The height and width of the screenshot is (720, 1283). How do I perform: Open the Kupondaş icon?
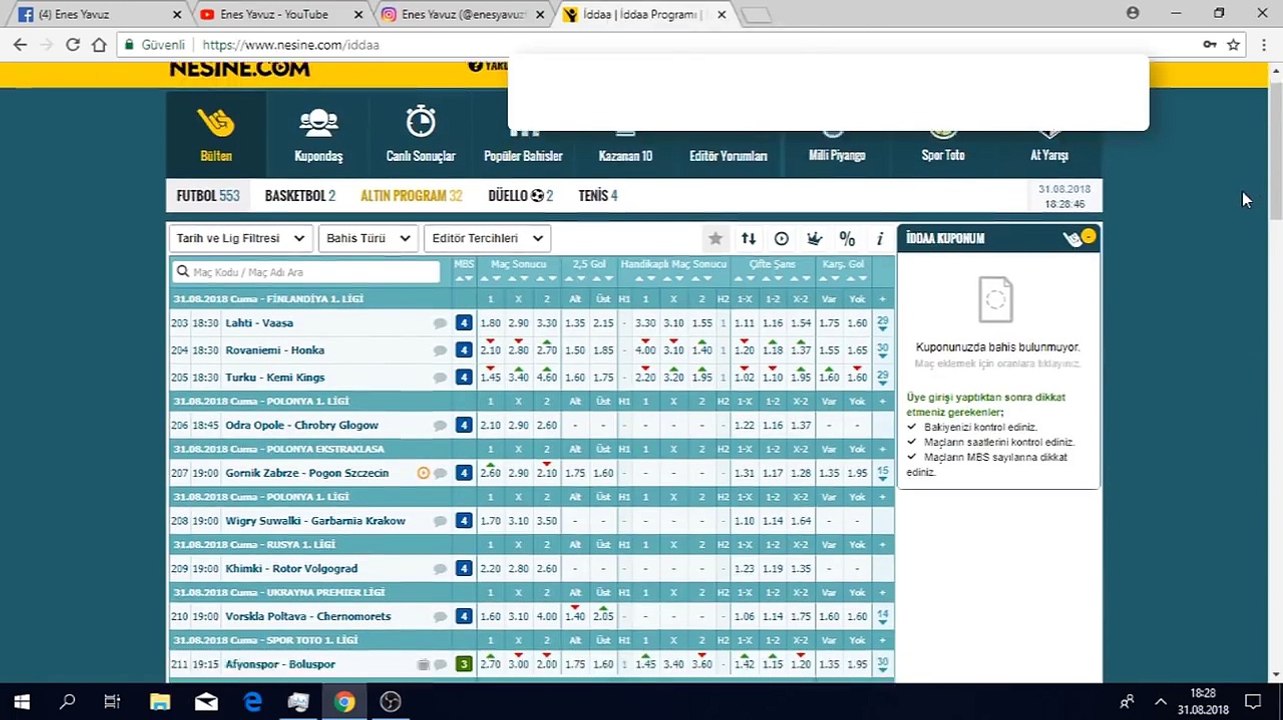318,122
